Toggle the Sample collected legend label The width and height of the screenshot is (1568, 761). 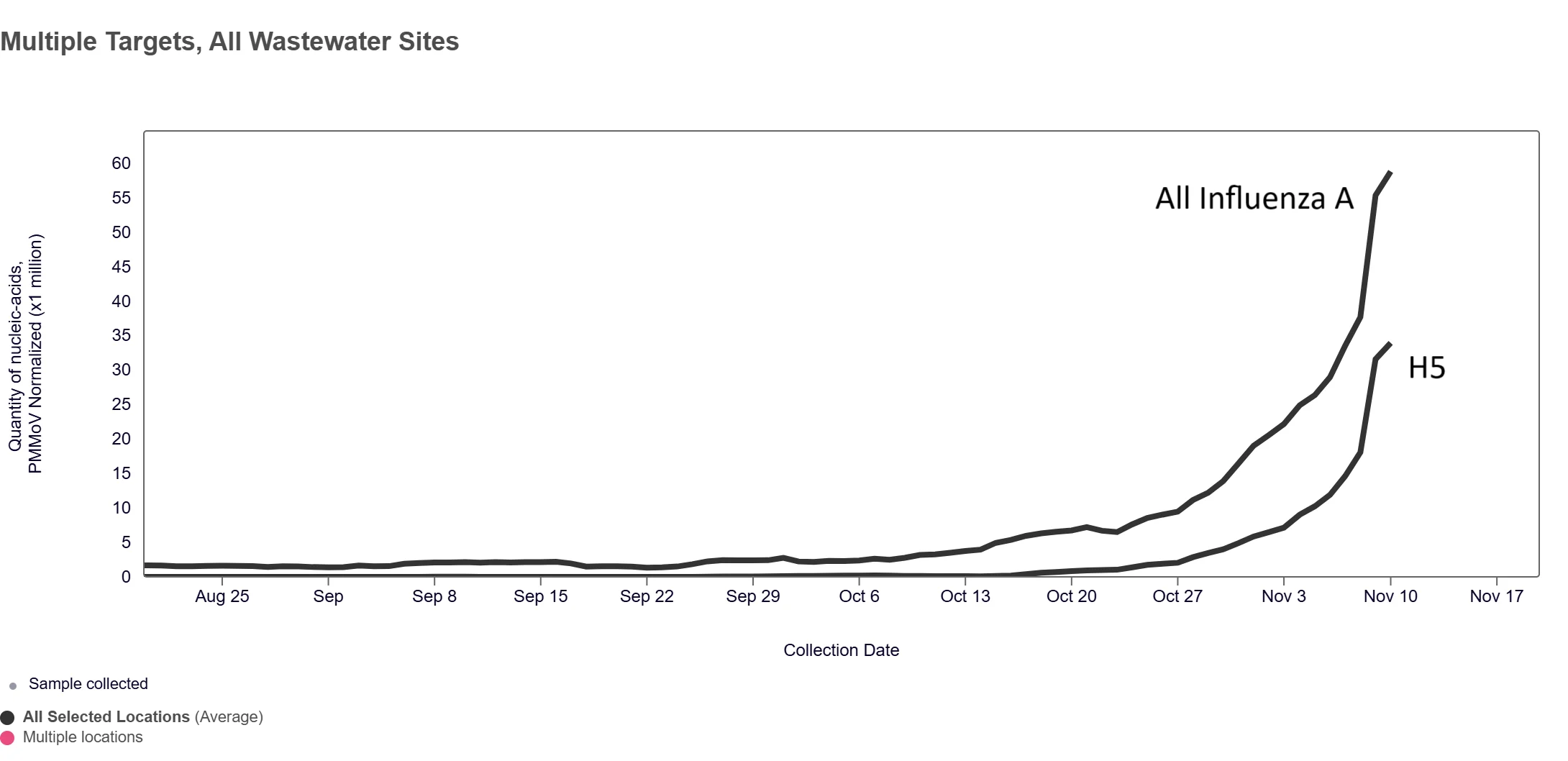[88, 684]
